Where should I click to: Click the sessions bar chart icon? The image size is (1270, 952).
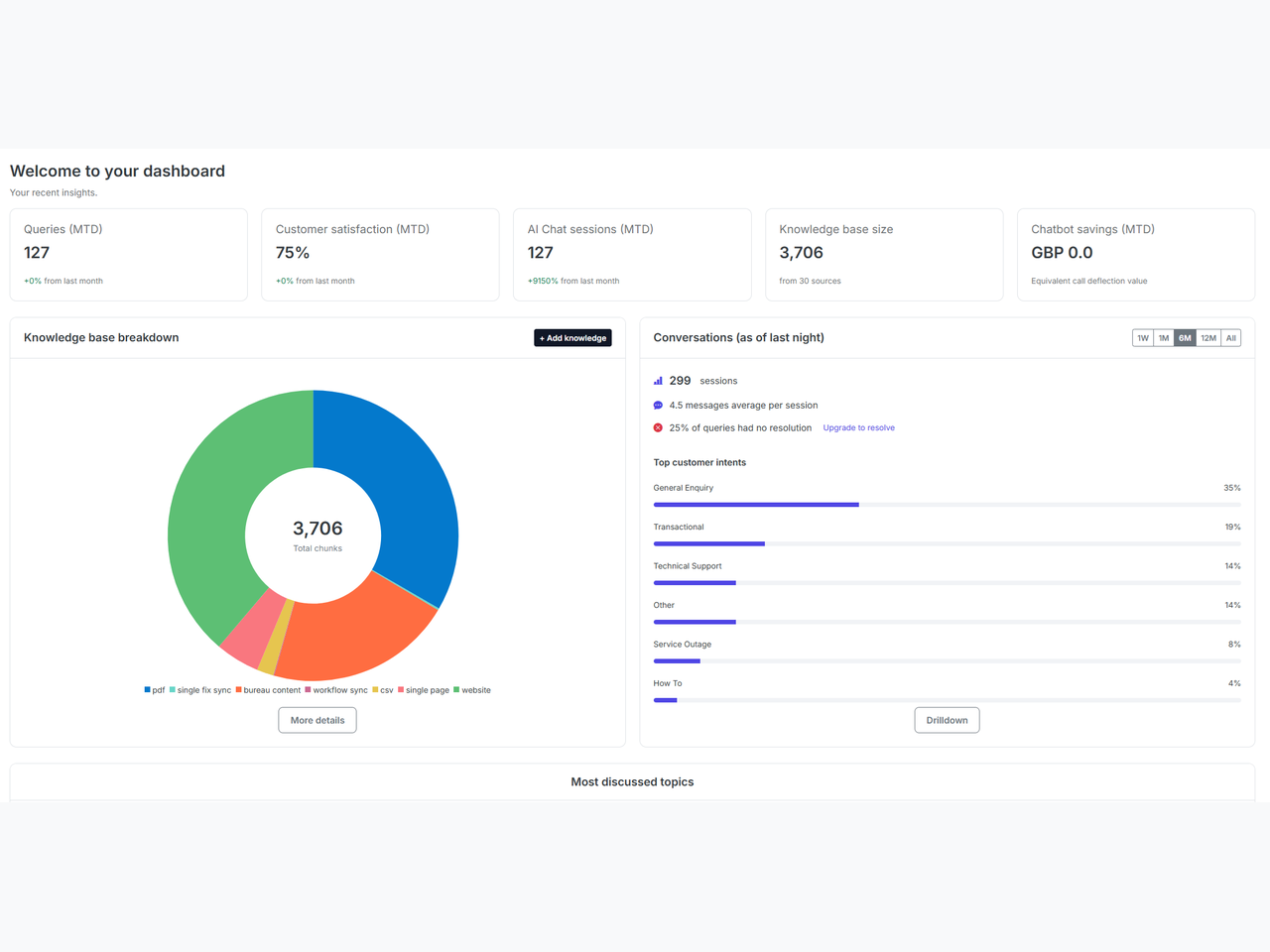coord(658,381)
